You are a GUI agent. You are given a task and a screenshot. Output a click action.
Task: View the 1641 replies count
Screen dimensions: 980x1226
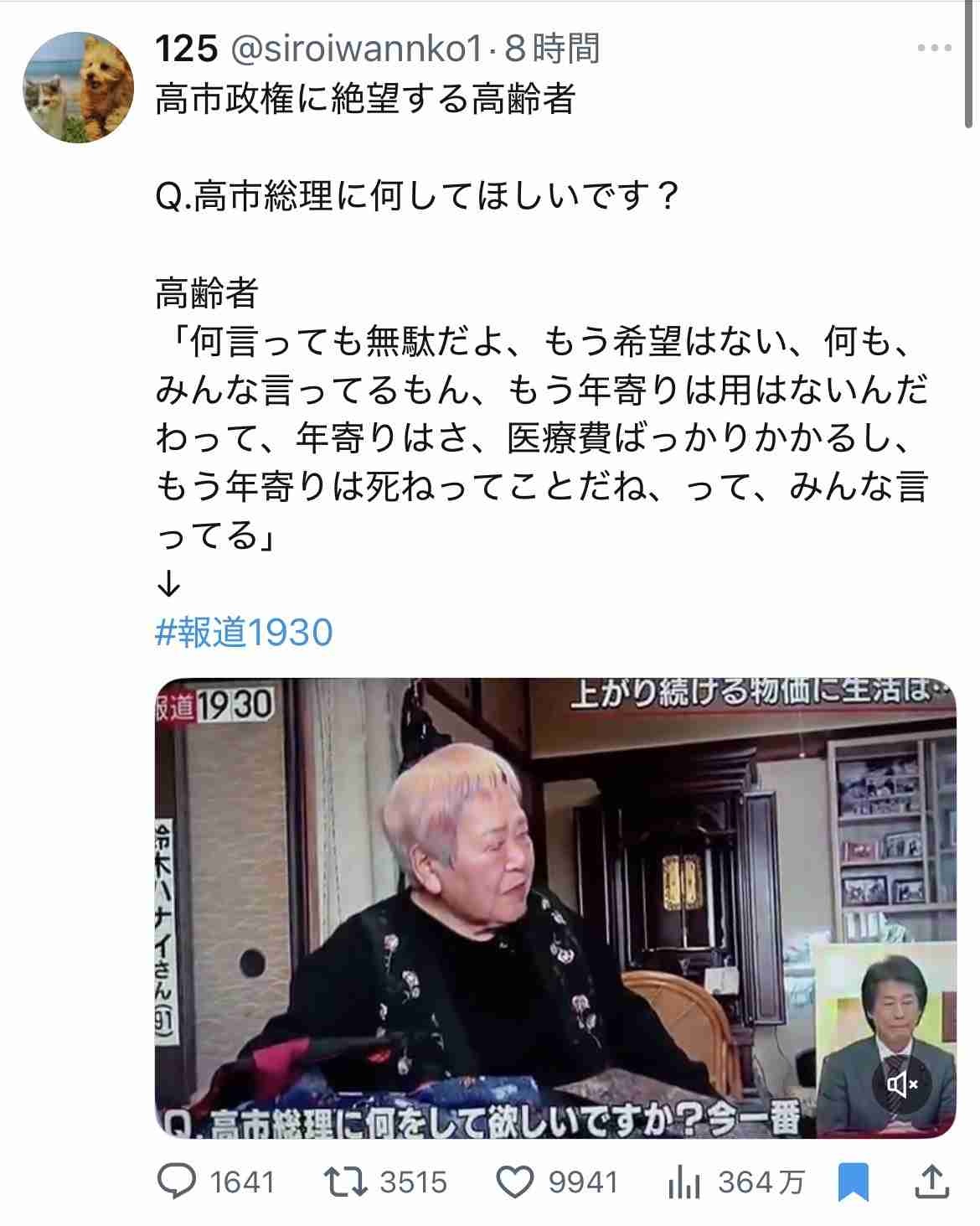(242, 1182)
